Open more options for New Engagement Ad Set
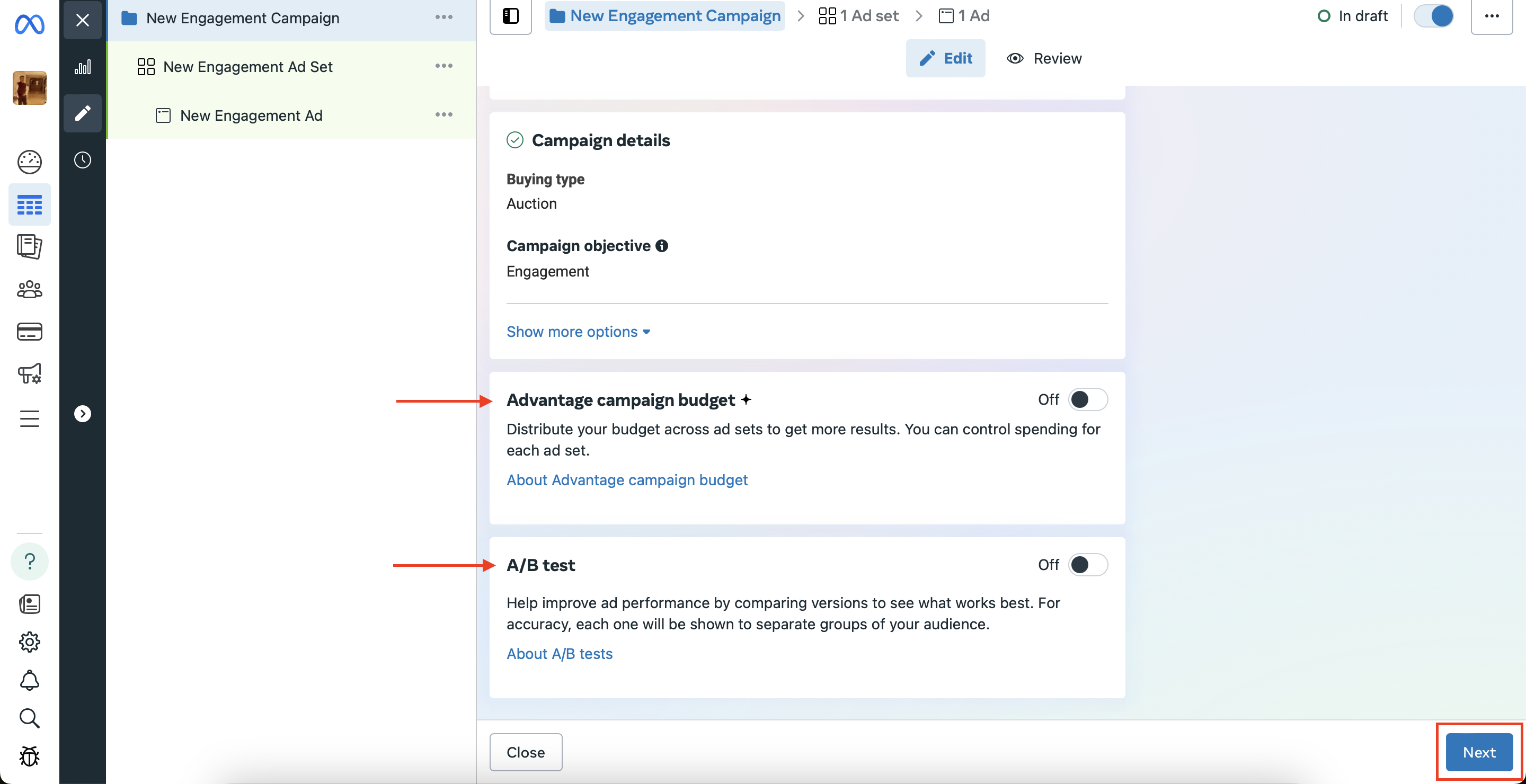Viewport: 1526px width, 784px height. coord(443,66)
